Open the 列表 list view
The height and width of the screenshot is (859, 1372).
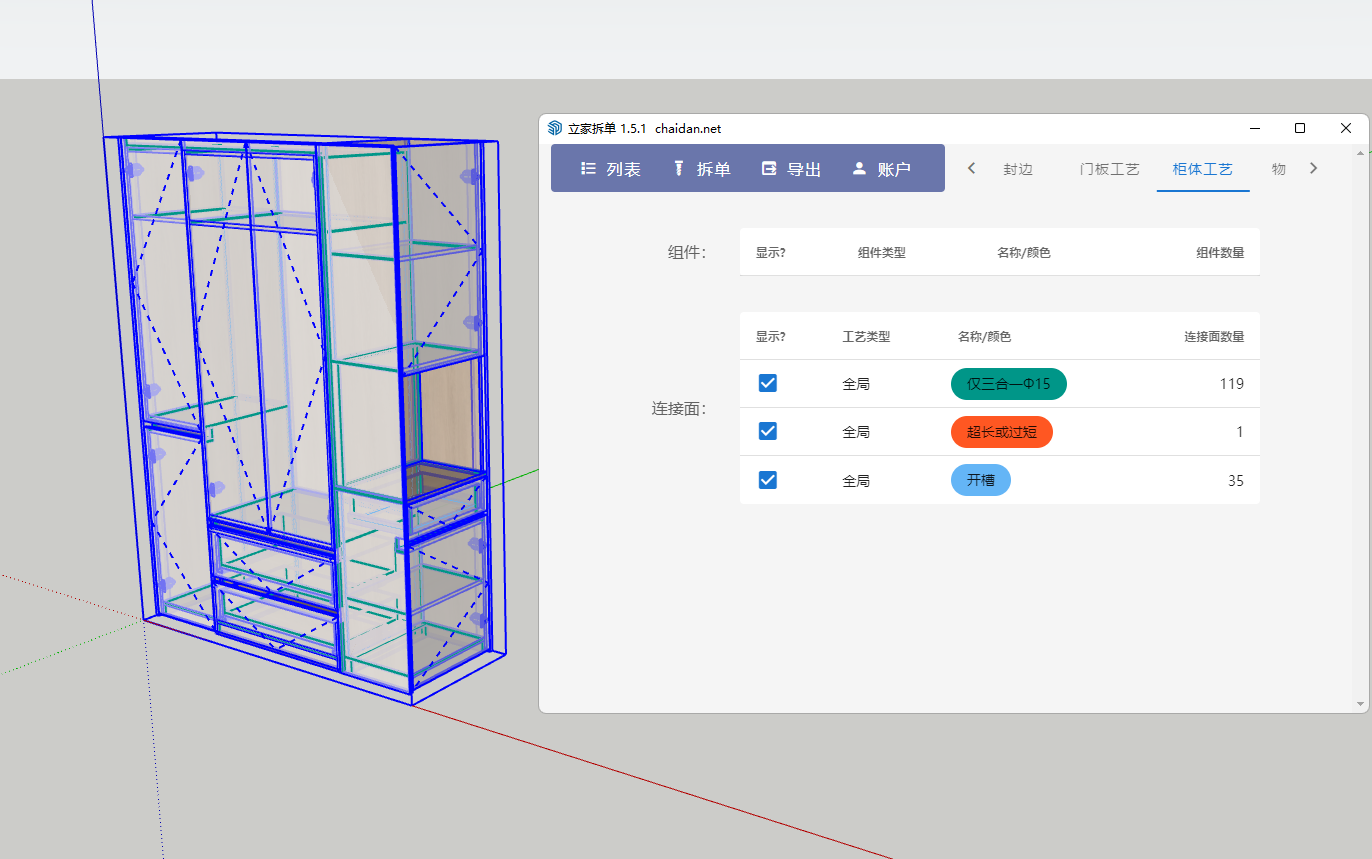click(x=611, y=169)
